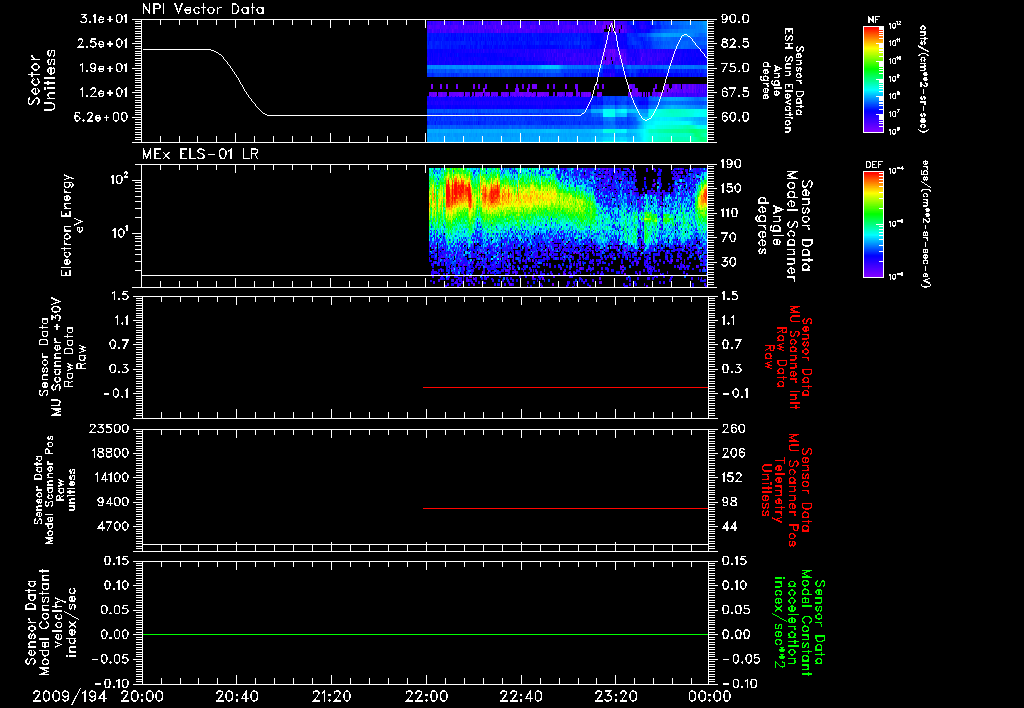Click the '4700' scanner position tick label
The width and height of the screenshot is (1024, 708).
(112, 526)
